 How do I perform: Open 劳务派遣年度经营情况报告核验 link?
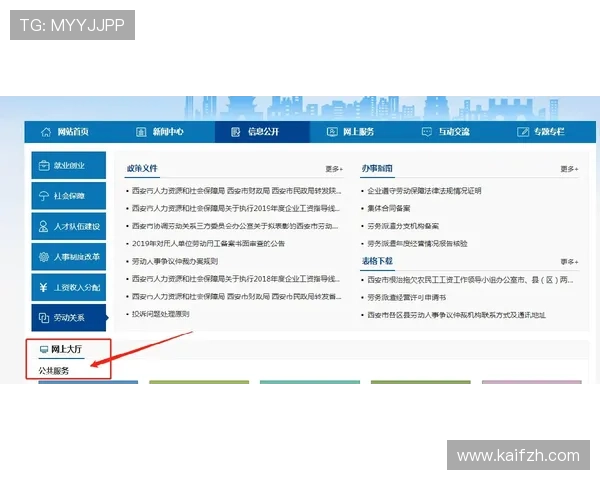417,243
